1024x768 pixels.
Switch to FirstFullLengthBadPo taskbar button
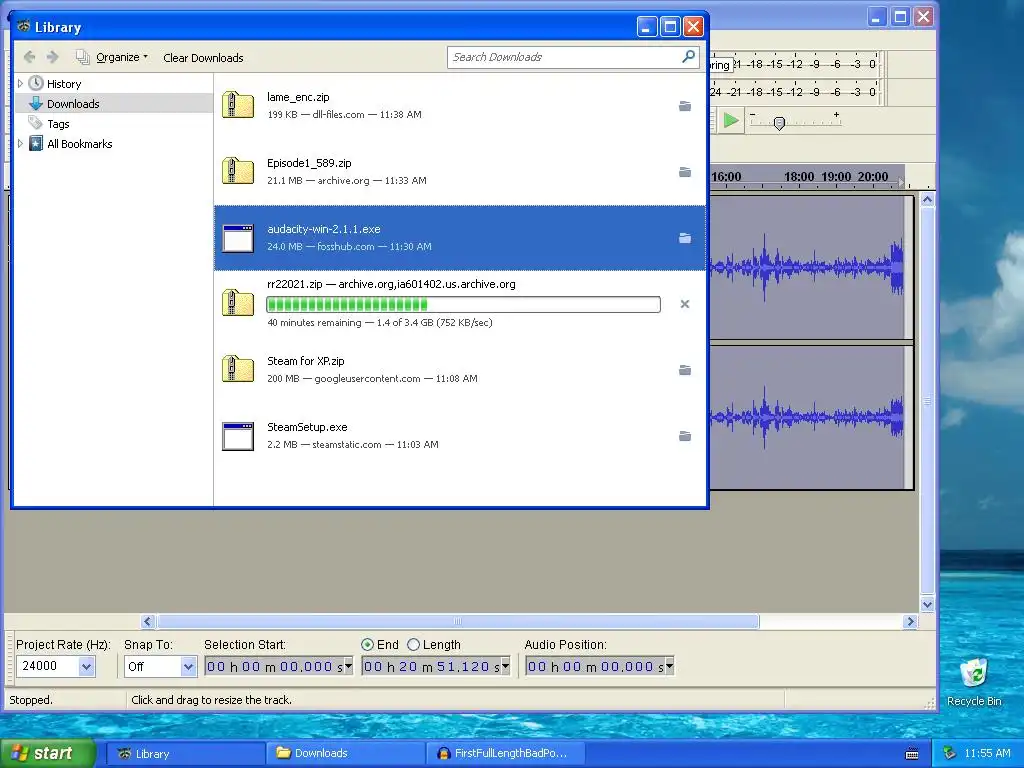(504, 754)
